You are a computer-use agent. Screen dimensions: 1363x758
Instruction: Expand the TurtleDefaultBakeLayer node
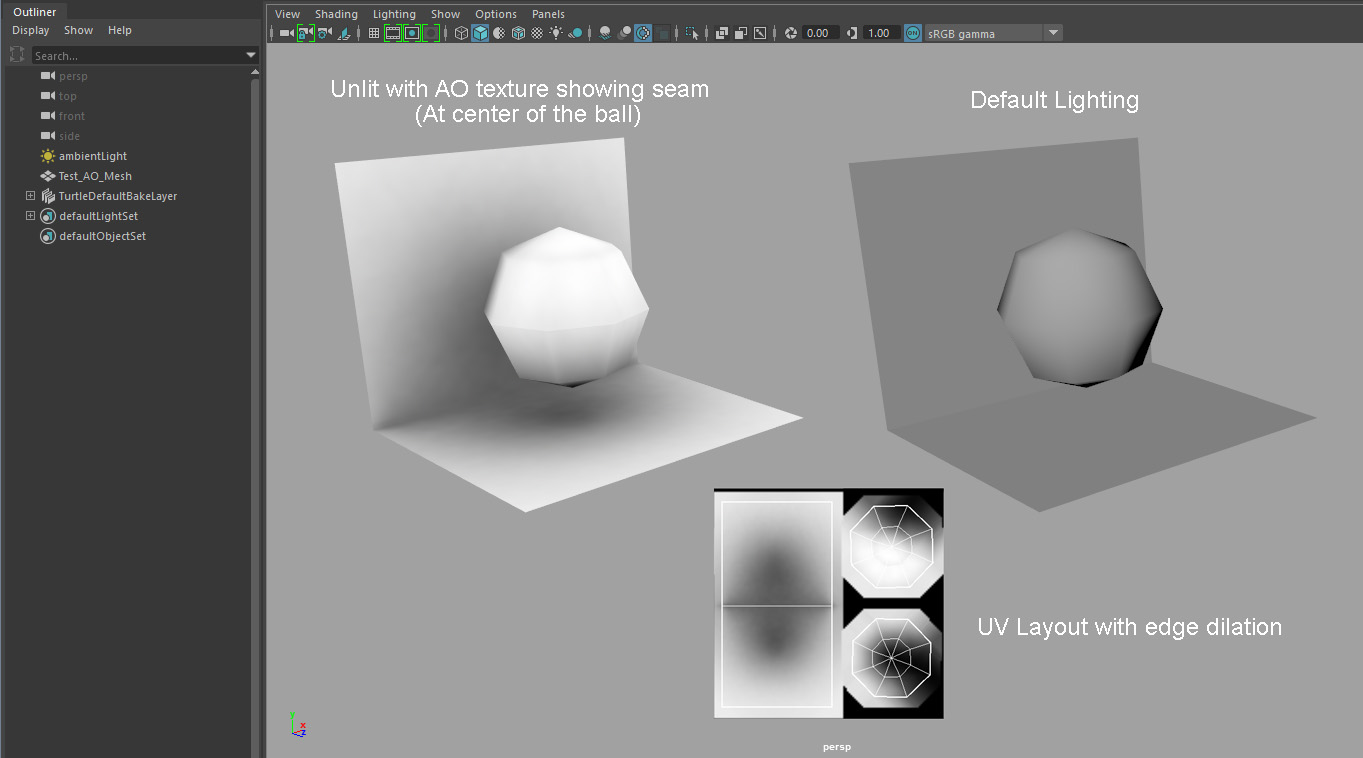[x=30, y=196]
